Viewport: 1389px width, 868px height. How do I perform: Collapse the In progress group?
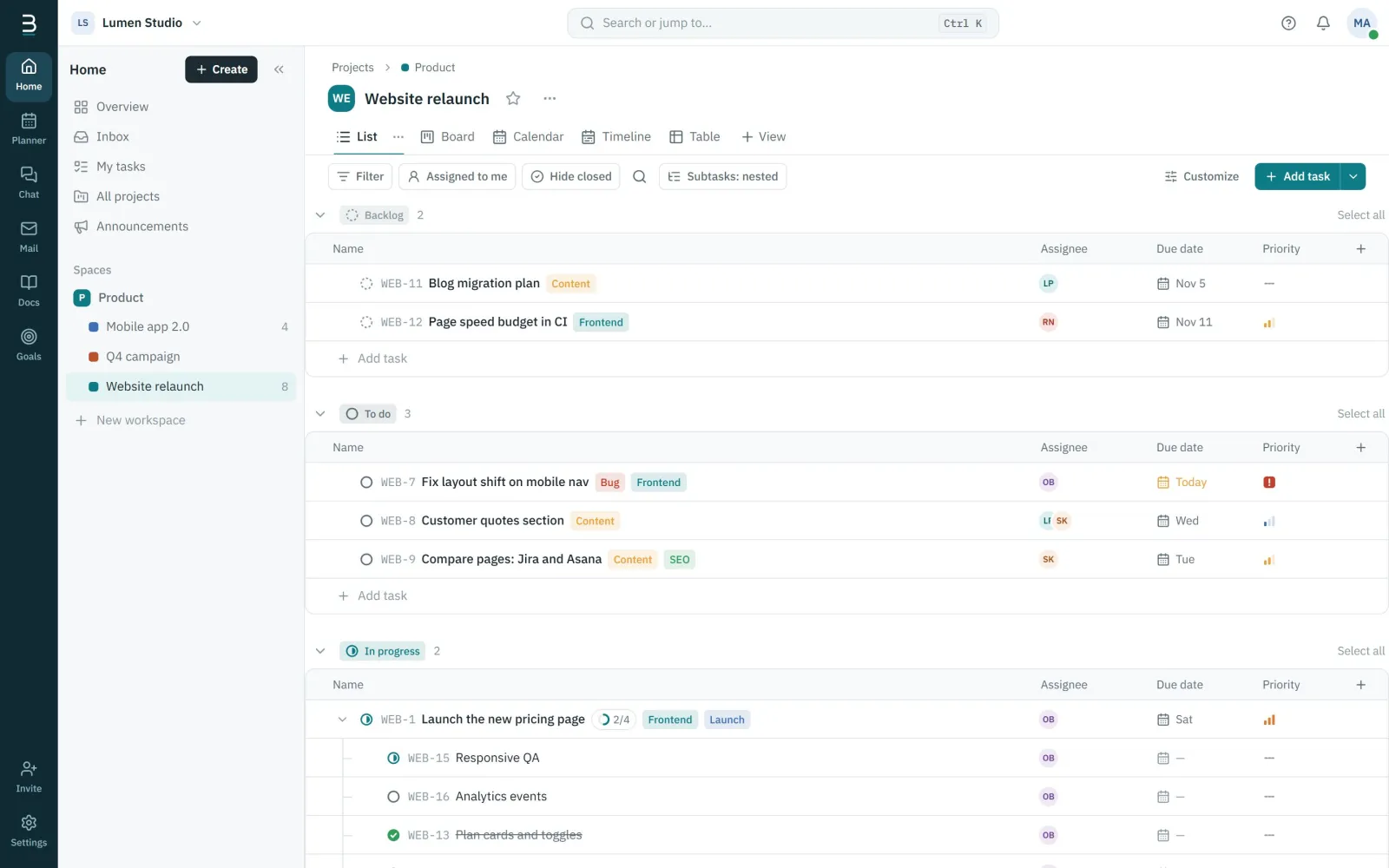pos(320,651)
